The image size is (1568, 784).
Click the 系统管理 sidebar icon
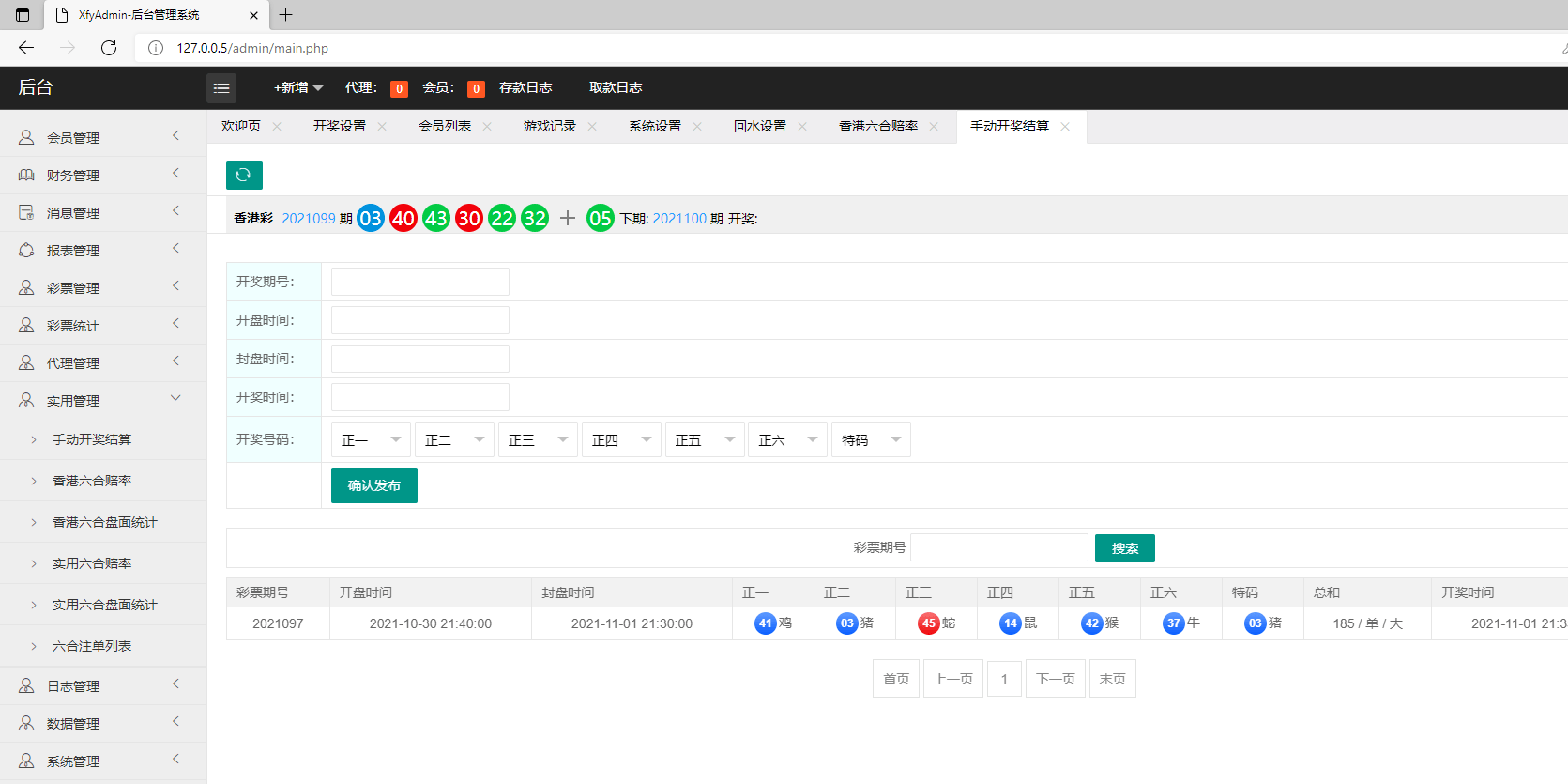(x=26, y=761)
